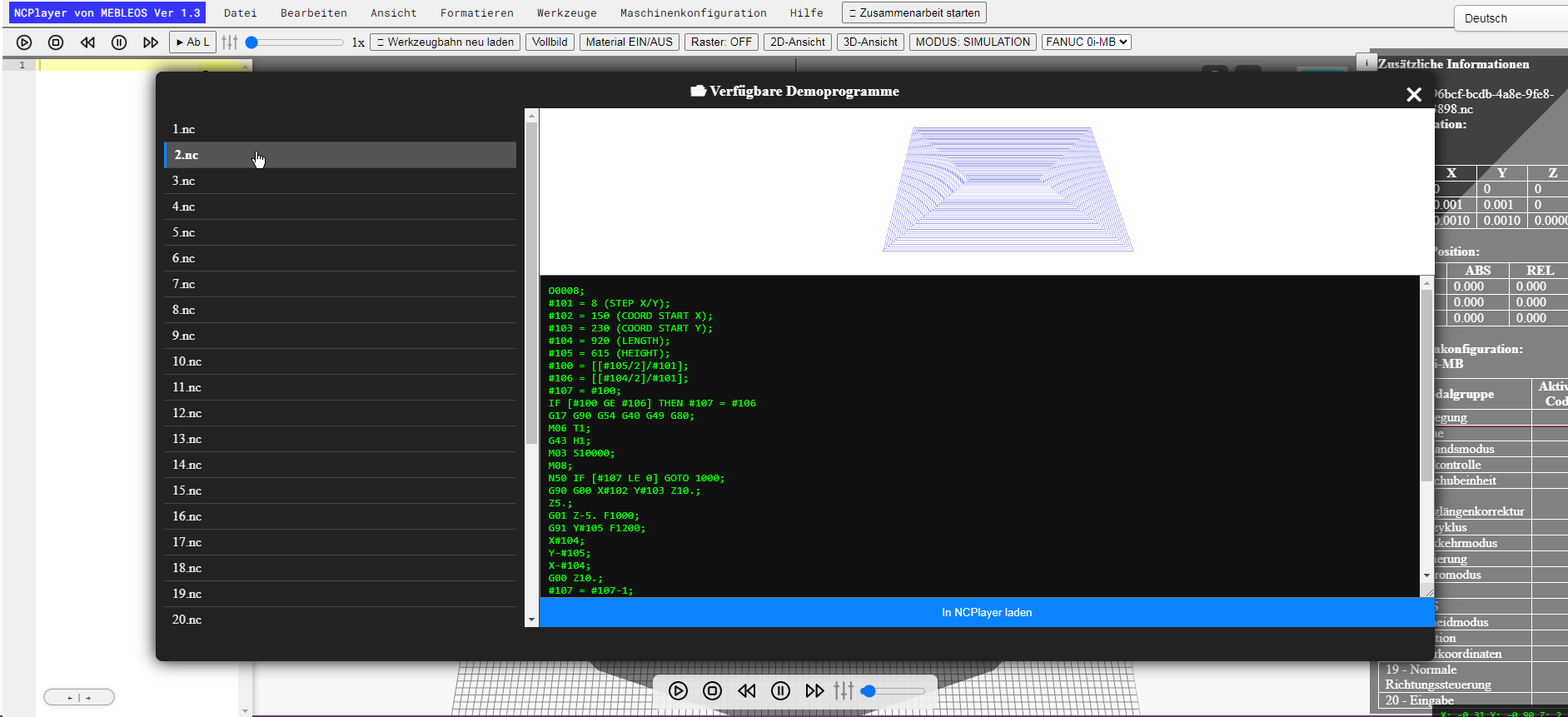Screen dimensions: 1568x717
Task: Open the Ansicht menu
Action: click(394, 12)
